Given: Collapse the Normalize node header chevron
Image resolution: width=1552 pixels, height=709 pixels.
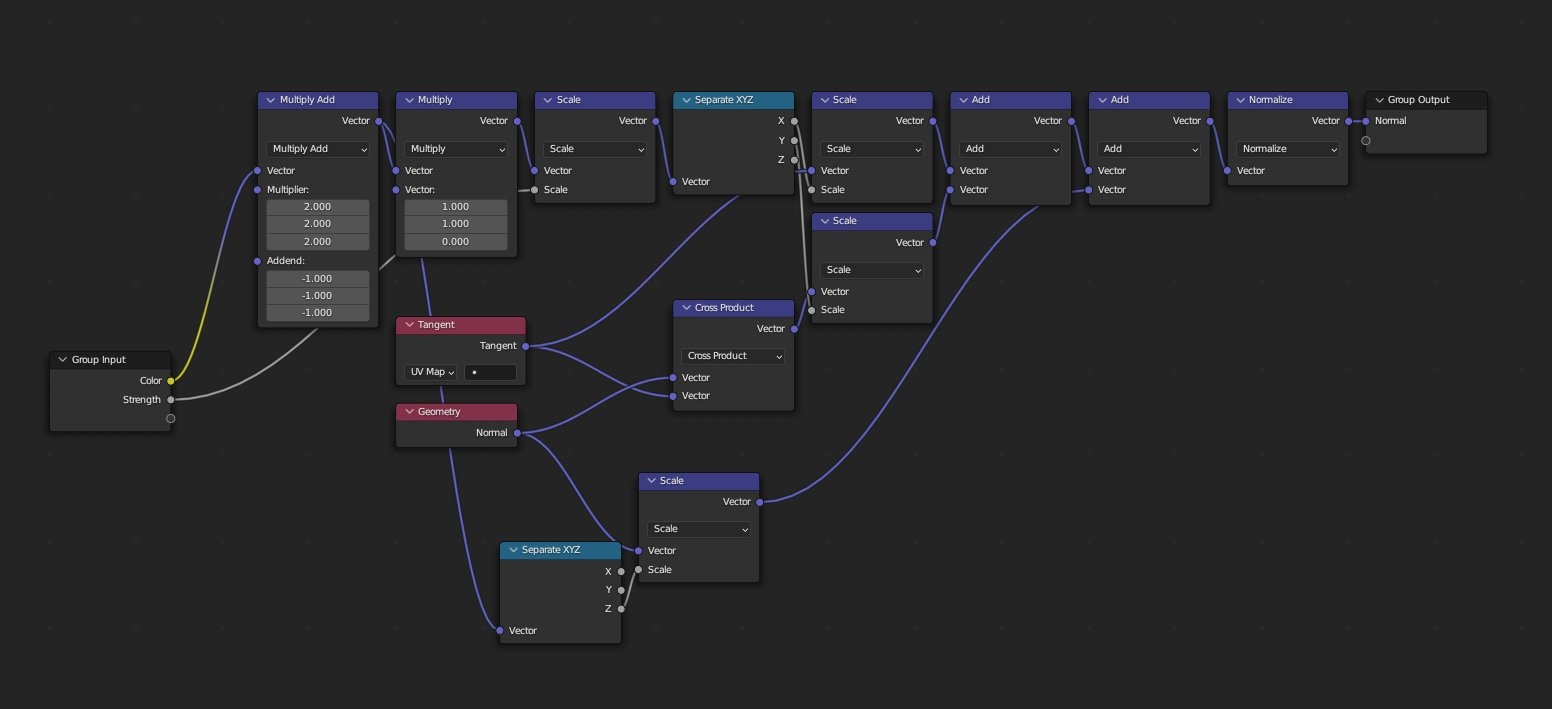Looking at the screenshot, I should [1239, 100].
